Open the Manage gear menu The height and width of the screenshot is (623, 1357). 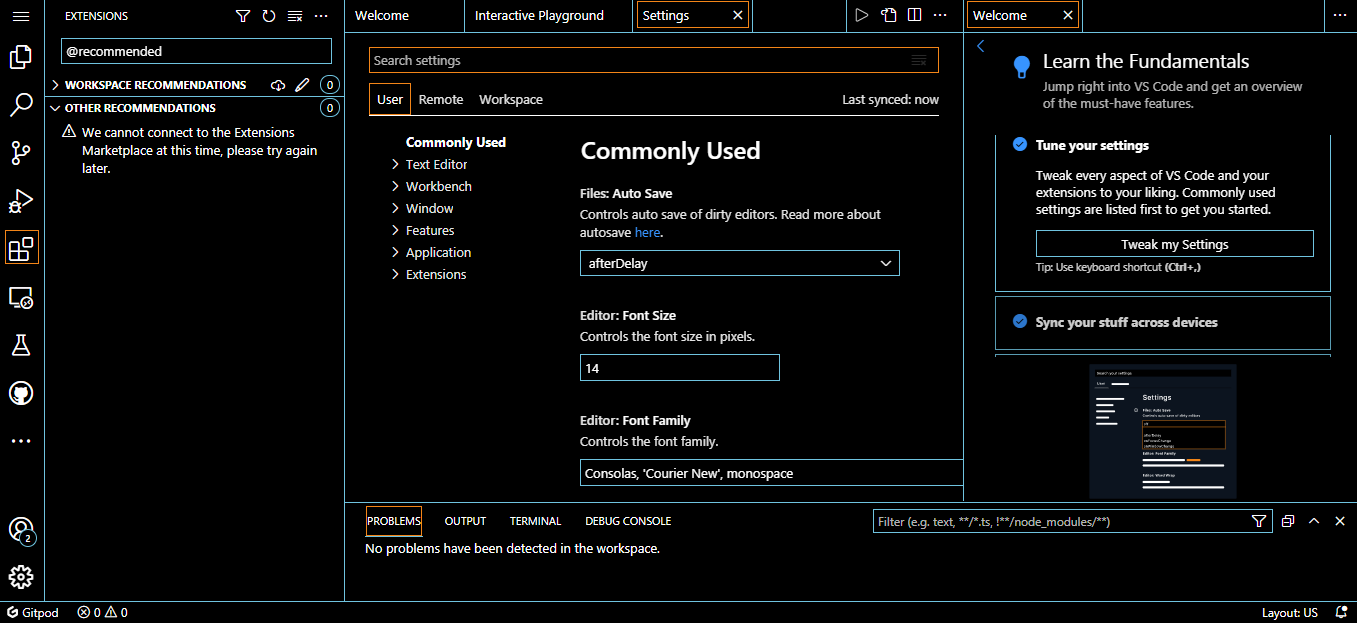pos(21,577)
